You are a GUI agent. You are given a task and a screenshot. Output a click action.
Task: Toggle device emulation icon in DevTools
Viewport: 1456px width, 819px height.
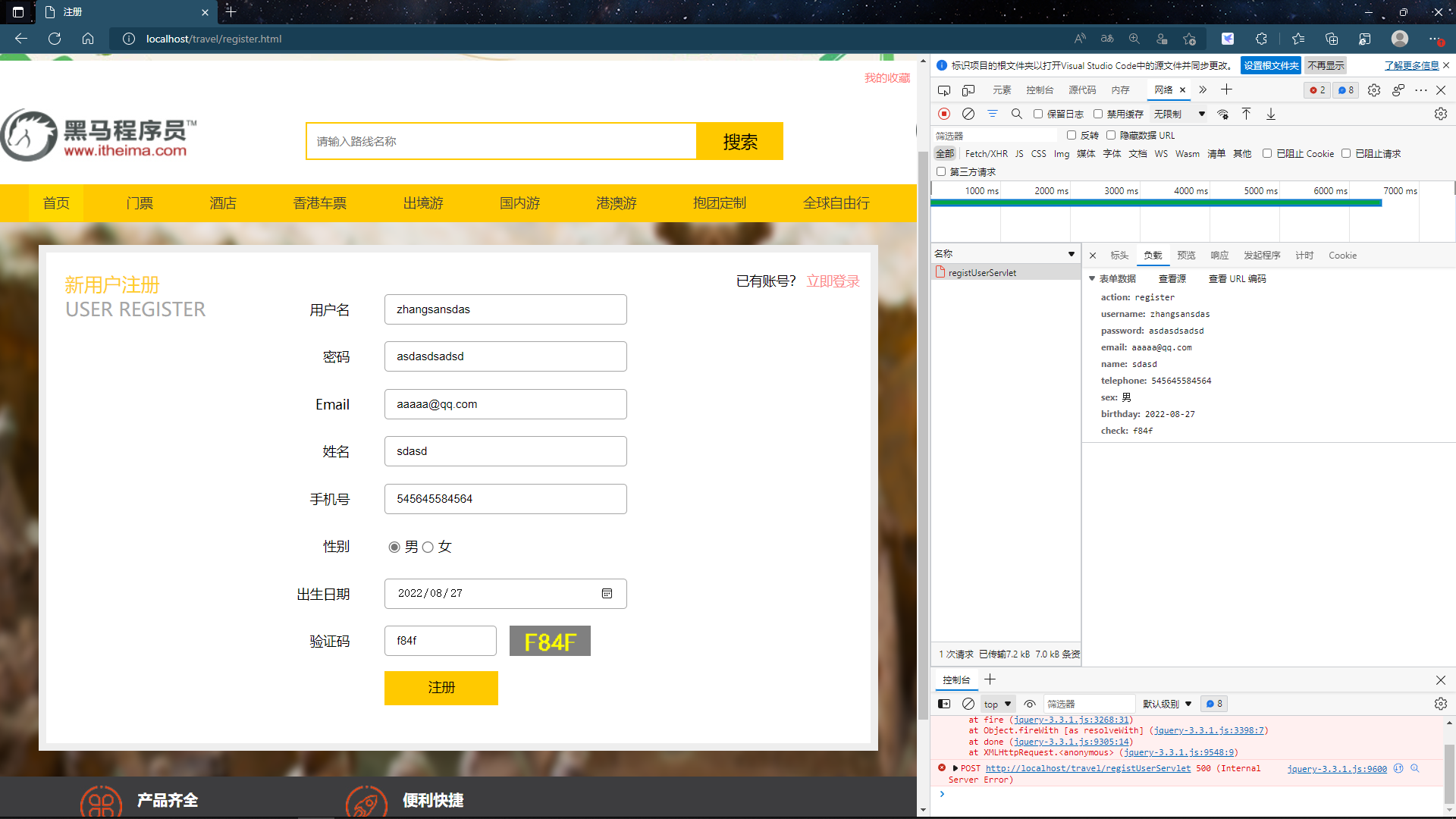[x=968, y=90]
